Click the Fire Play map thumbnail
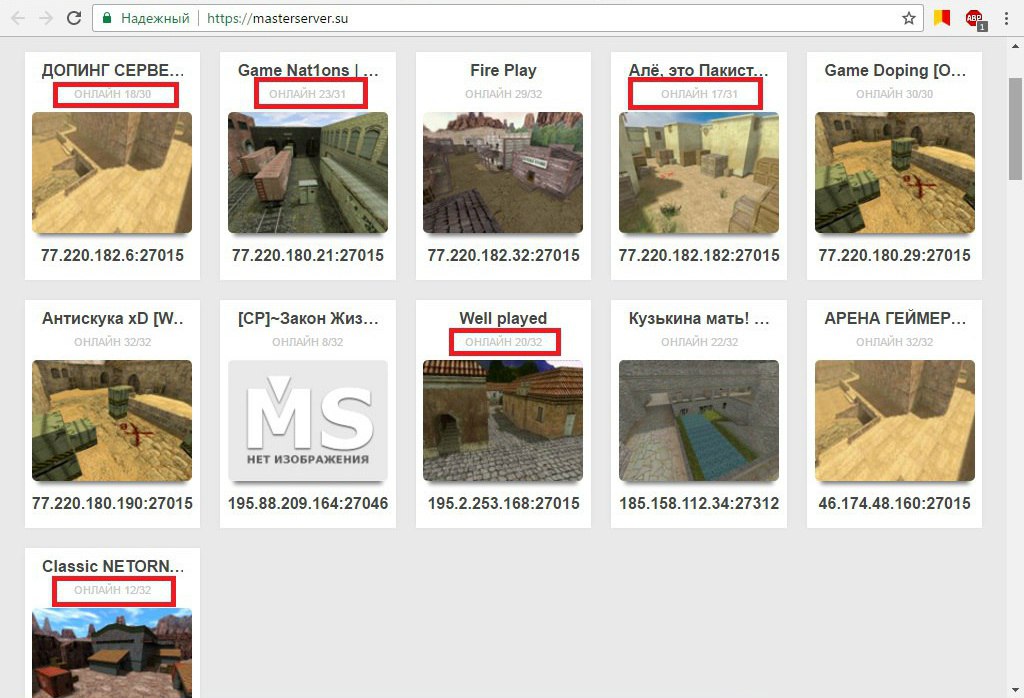1024x698 pixels. (x=504, y=172)
